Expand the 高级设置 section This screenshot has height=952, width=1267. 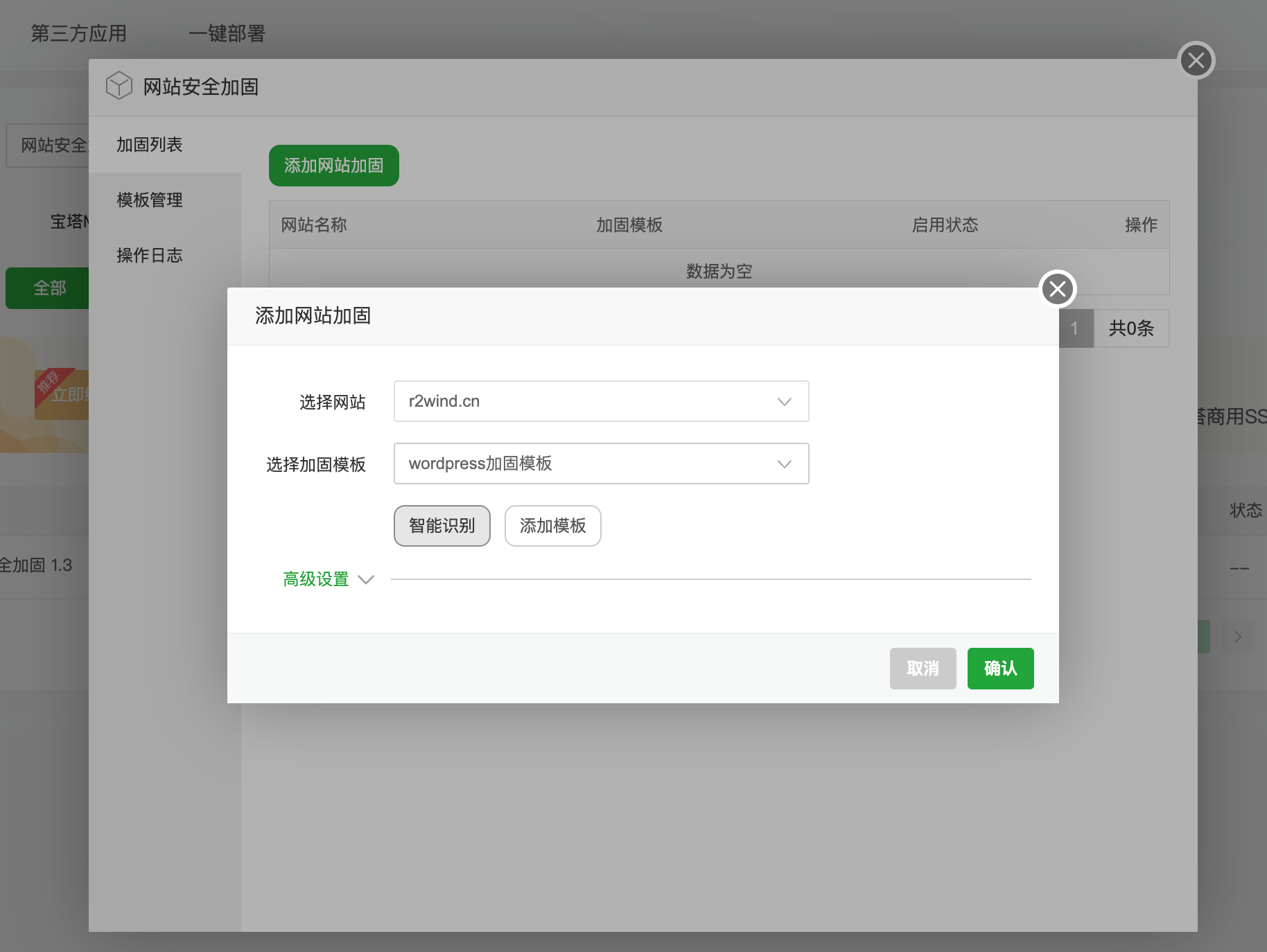pyautogui.click(x=366, y=579)
